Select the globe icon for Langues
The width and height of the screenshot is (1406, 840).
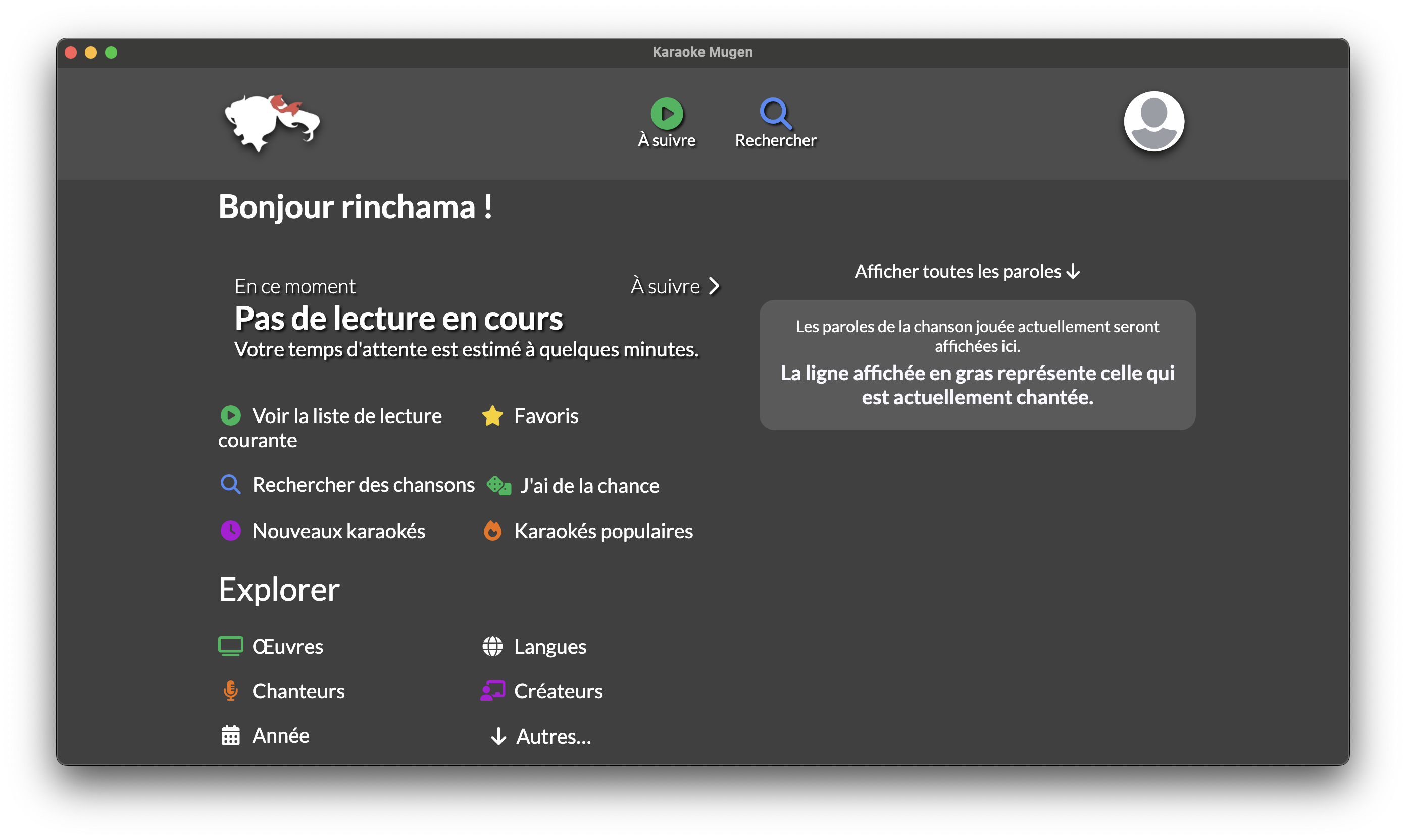tap(492, 646)
